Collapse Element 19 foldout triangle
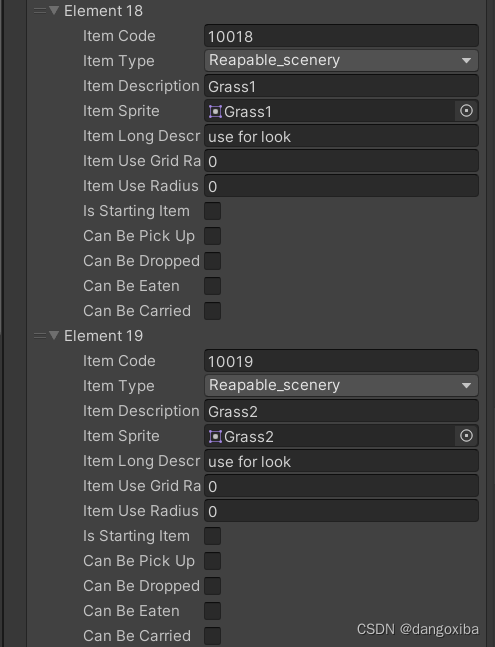The image size is (495, 647). click(x=54, y=335)
